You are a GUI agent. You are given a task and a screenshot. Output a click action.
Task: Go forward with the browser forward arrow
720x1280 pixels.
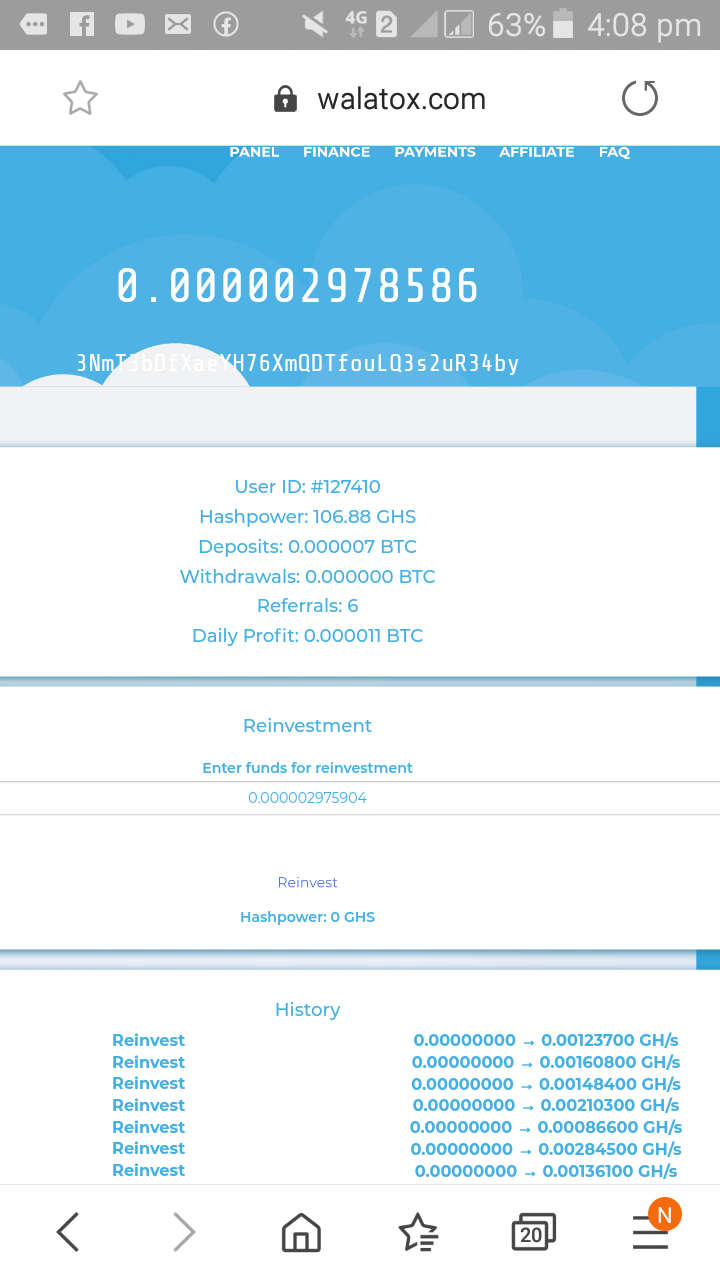184,1231
